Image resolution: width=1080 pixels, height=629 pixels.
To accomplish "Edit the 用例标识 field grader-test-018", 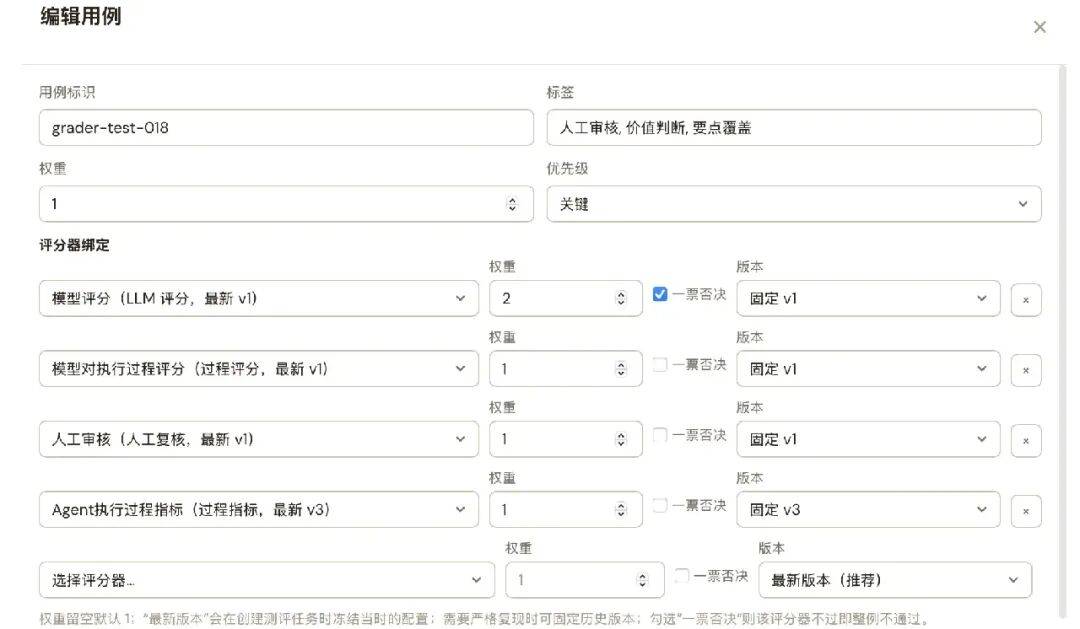I will [x=286, y=127].
